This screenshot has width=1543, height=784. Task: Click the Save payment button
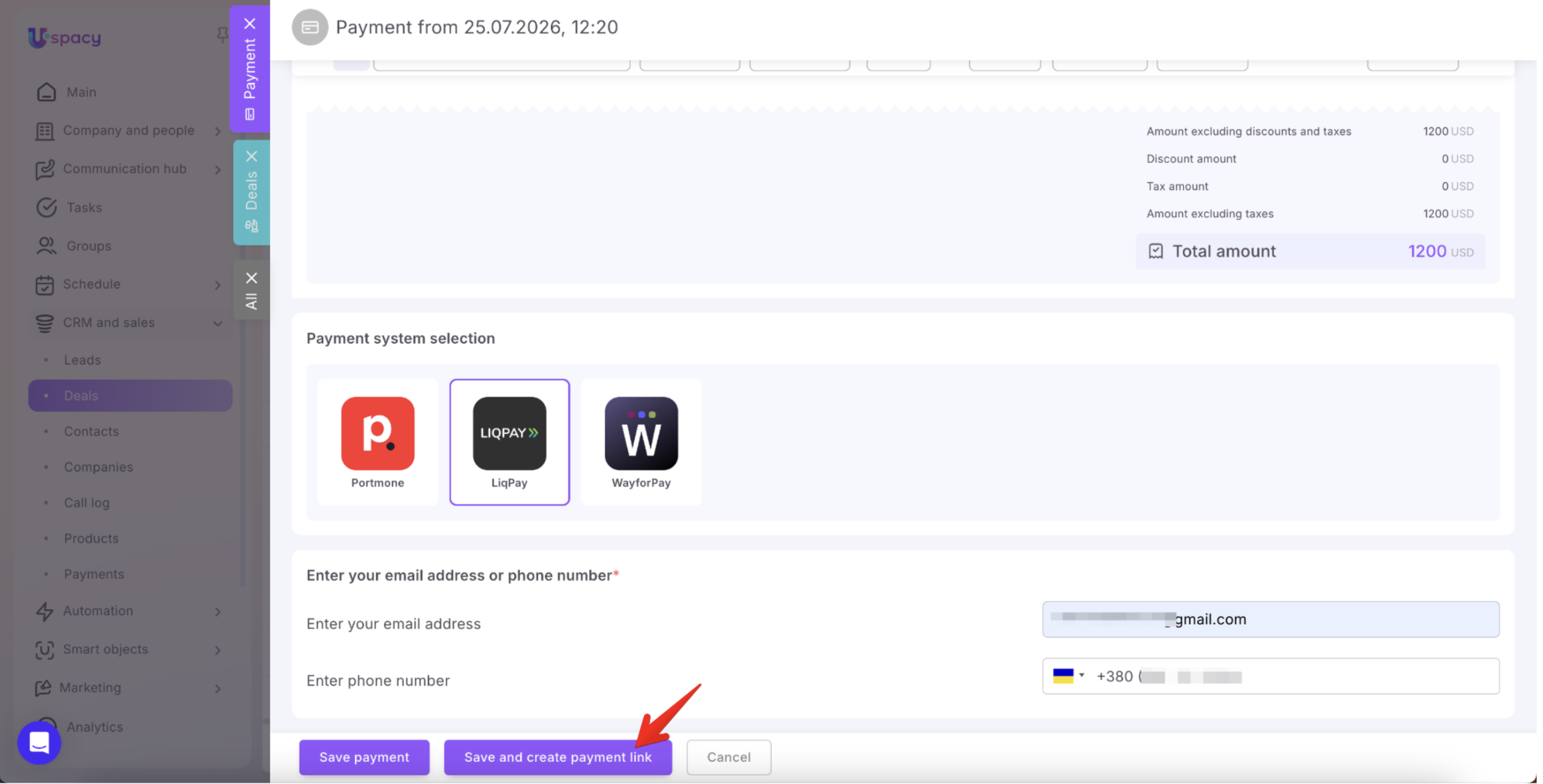[364, 757]
